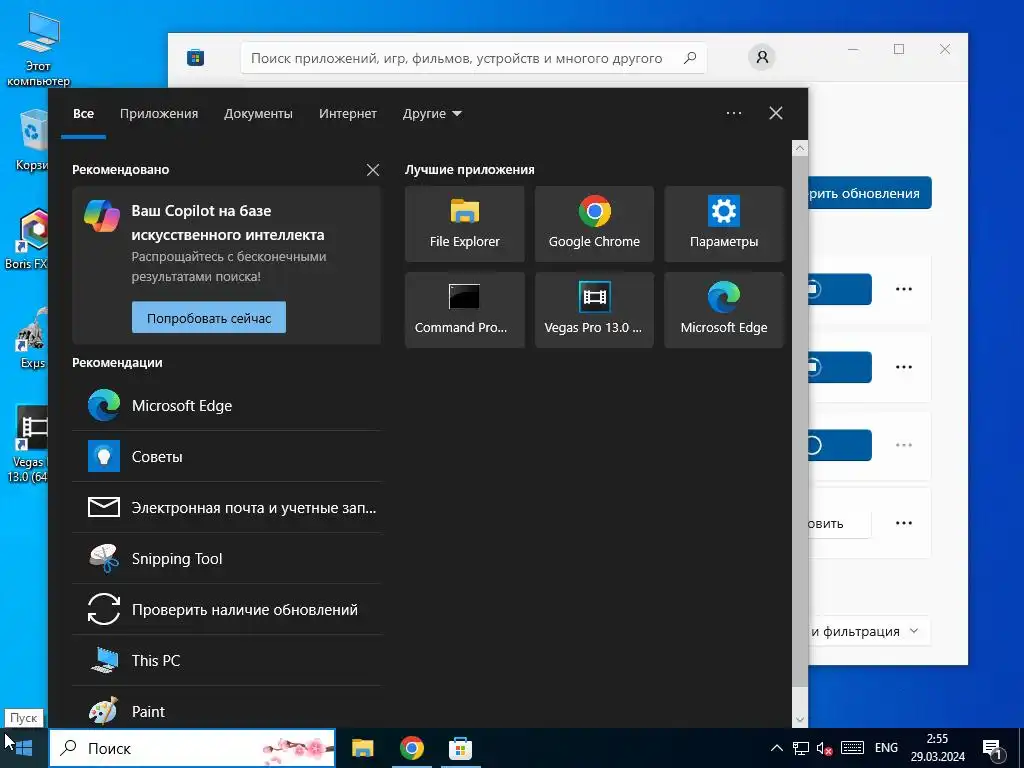
Task: Open more options for fourth Store update row
Action: pos(904,523)
